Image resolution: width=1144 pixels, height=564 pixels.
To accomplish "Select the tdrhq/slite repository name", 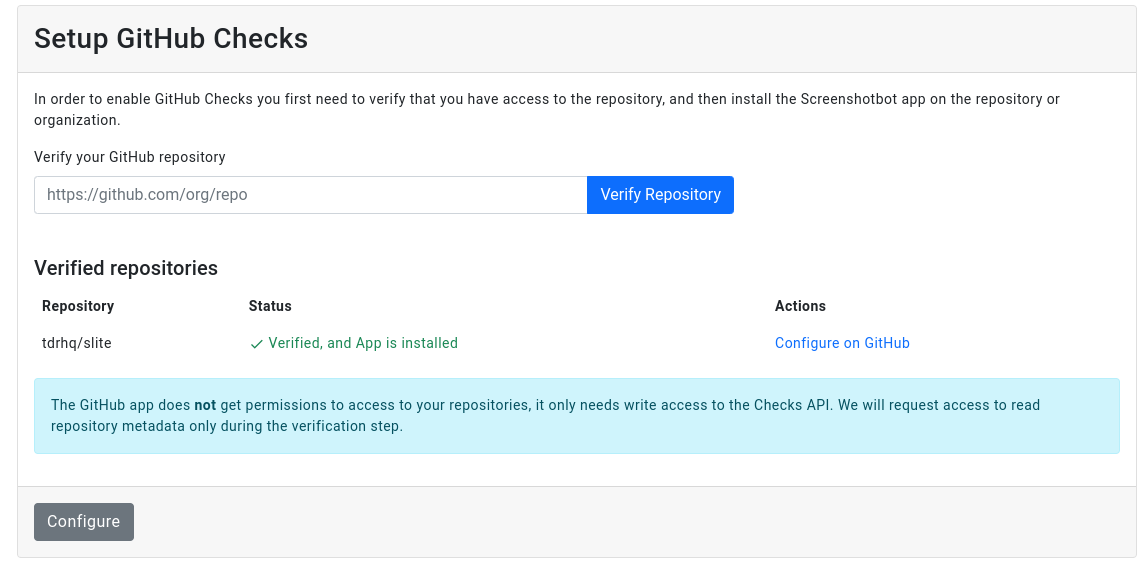I will 77,343.
